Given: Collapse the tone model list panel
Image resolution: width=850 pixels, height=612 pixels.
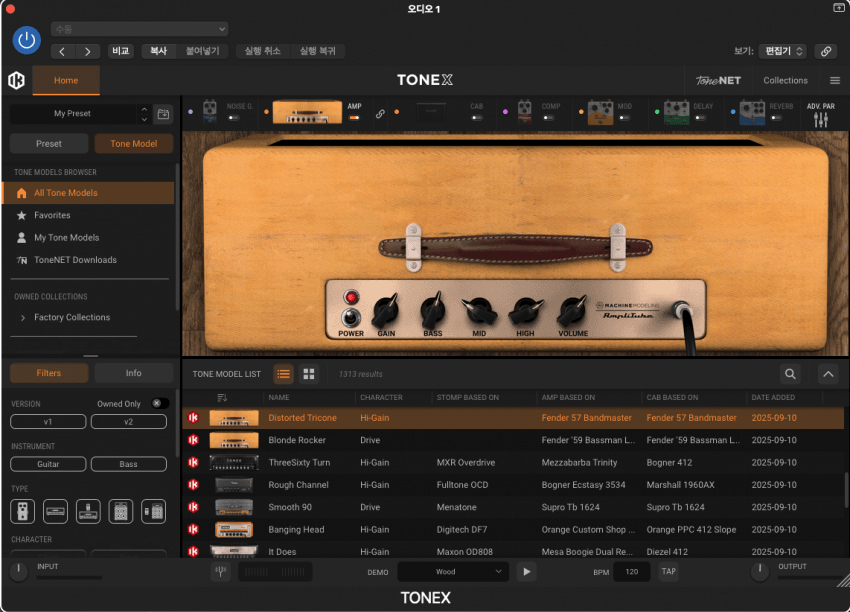Looking at the screenshot, I should point(828,374).
